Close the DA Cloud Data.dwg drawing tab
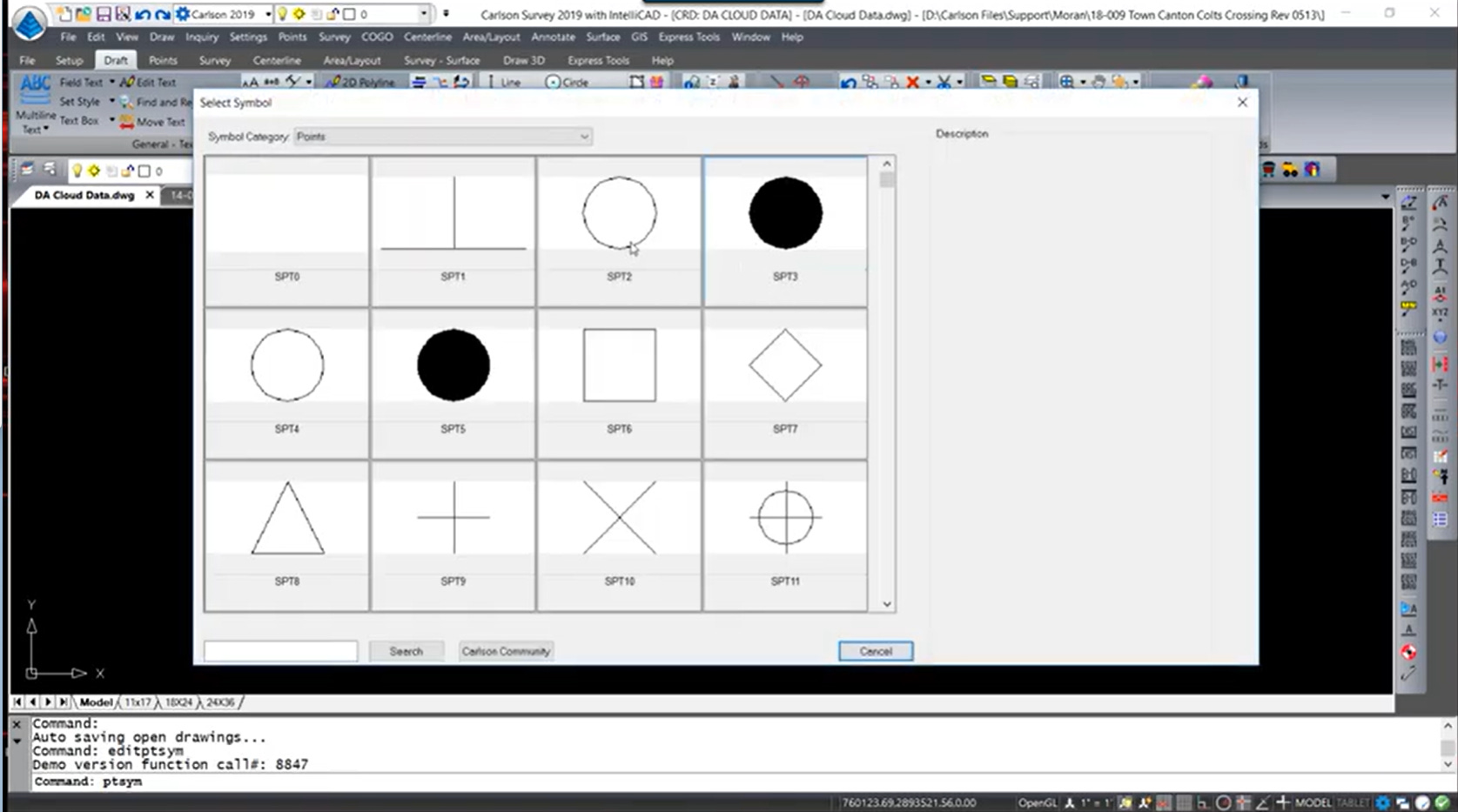The height and width of the screenshot is (812, 1458). pyautogui.click(x=150, y=195)
